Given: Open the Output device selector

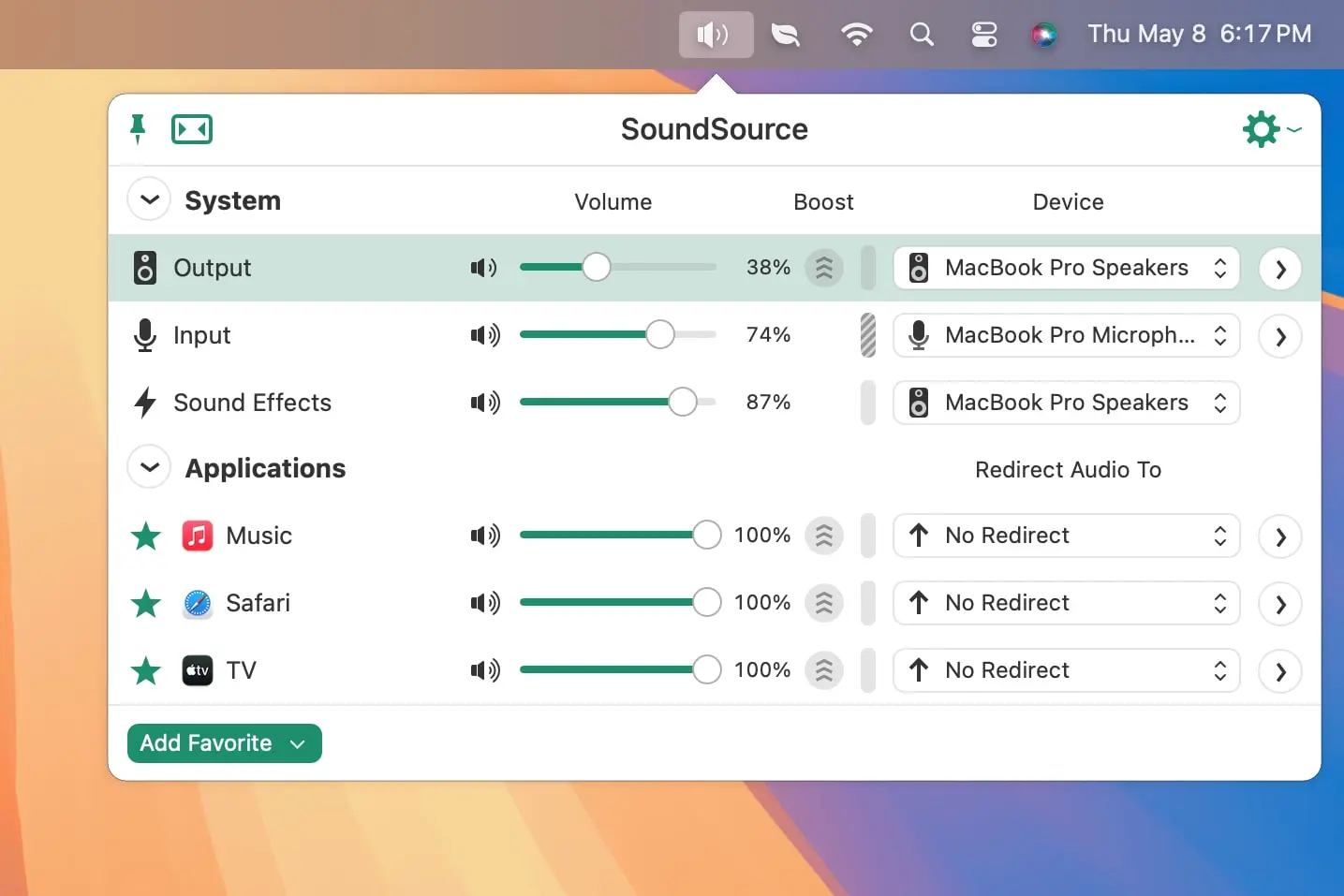Looking at the screenshot, I should [x=1066, y=268].
